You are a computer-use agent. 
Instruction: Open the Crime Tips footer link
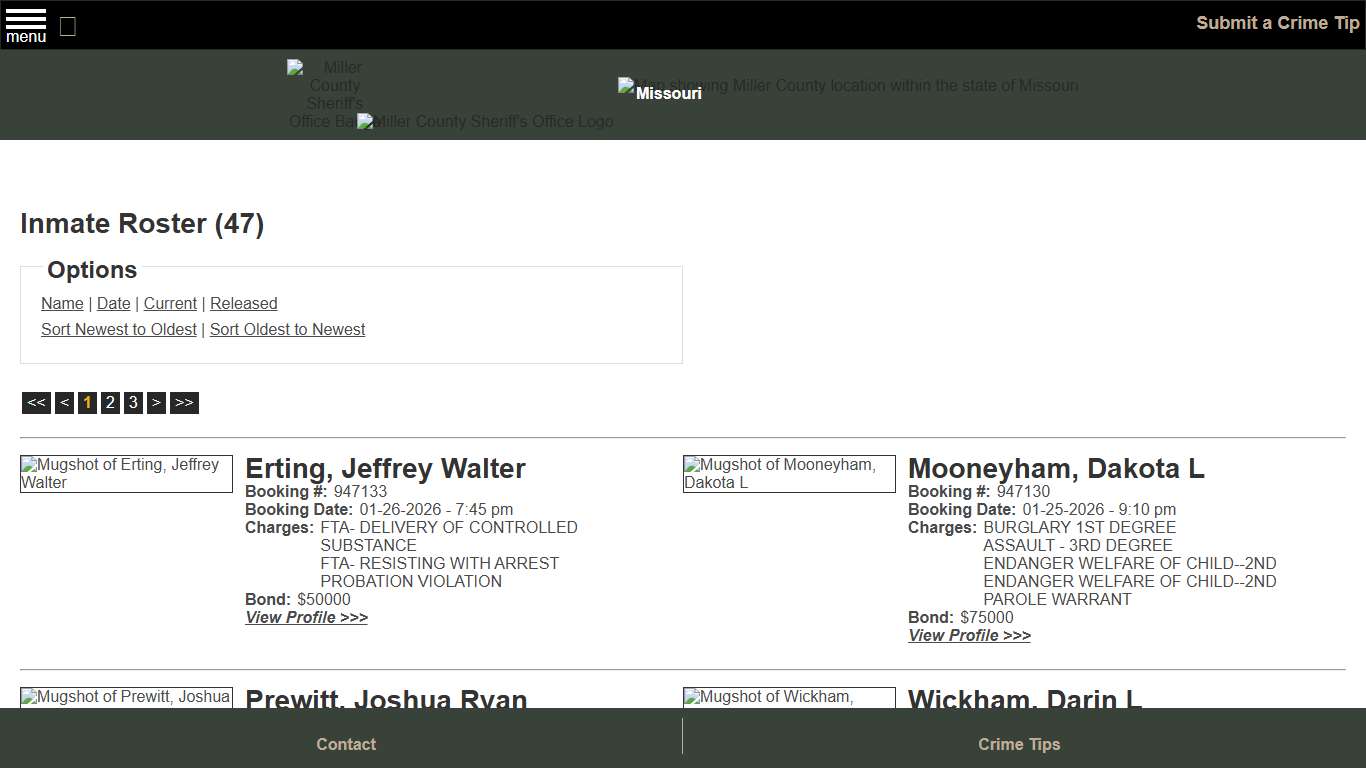tap(1018, 744)
